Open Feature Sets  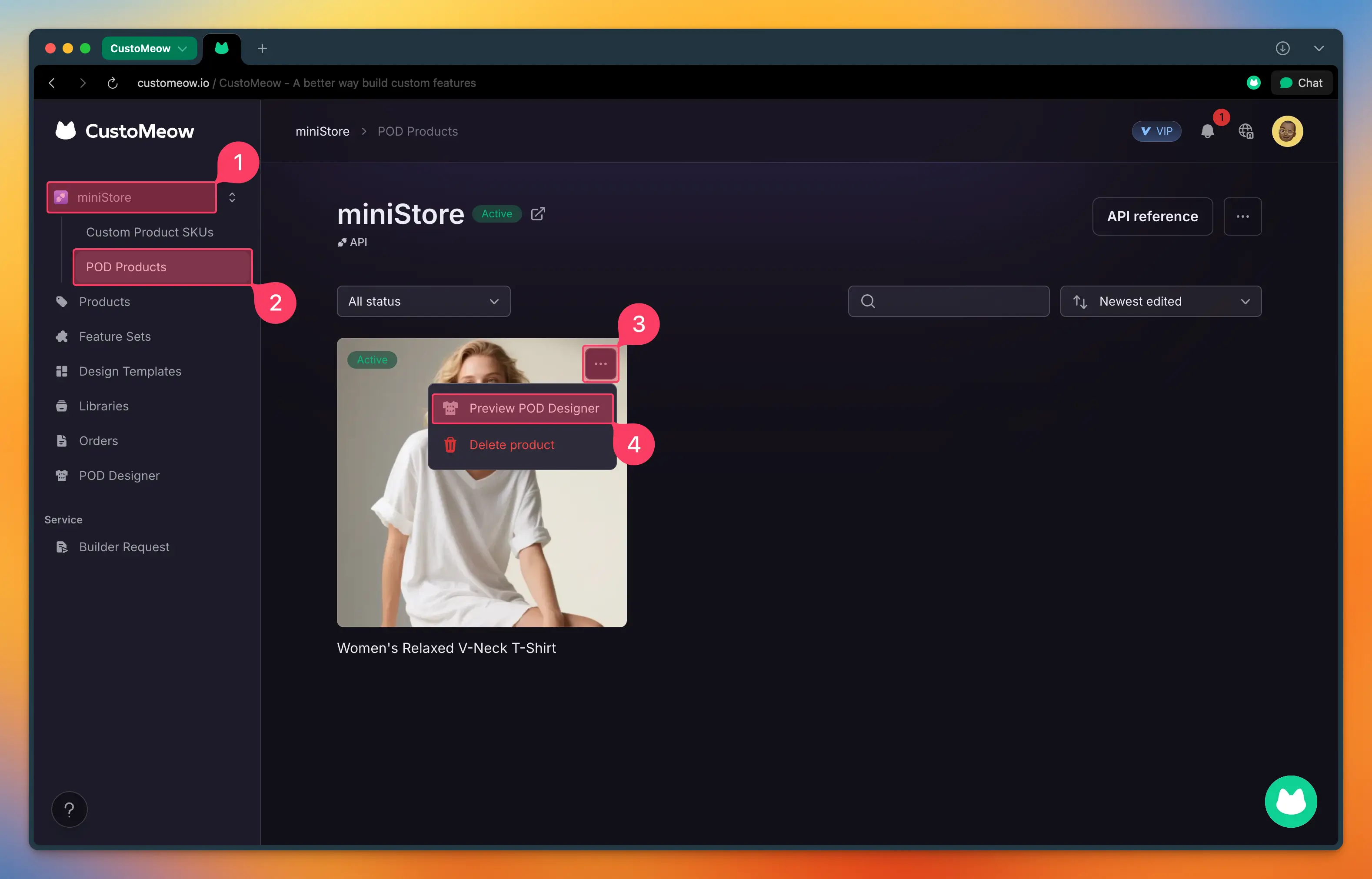tap(115, 336)
